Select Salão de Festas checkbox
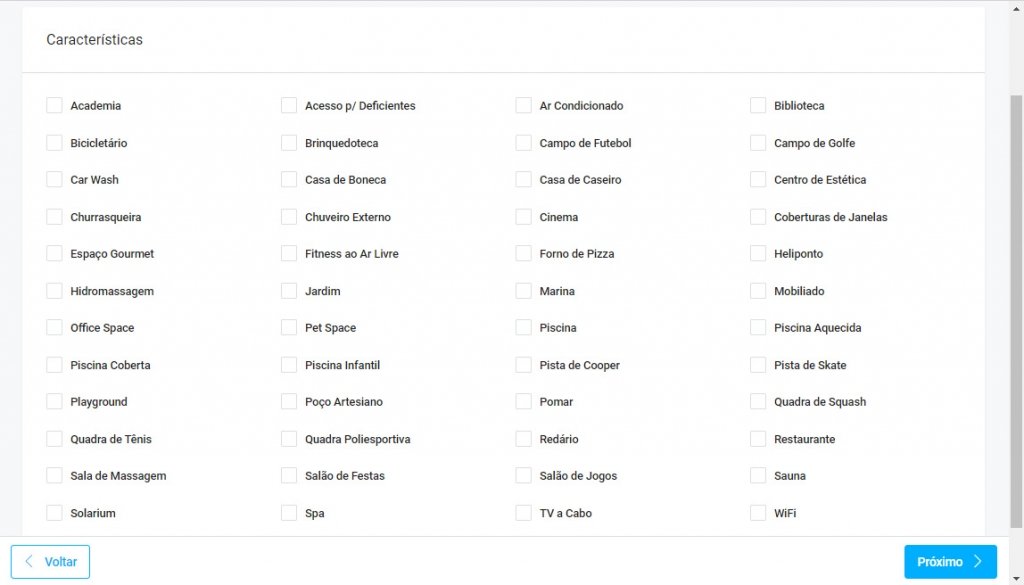Image resolution: width=1024 pixels, height=585 pixels. (289, 476)
